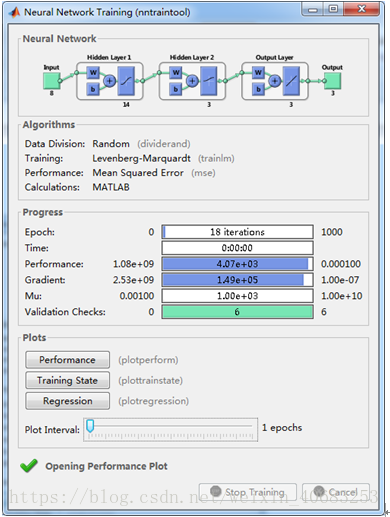The image size is (390, 517).
Task: Click the Hidden Layer 1 label
Action: point(109,58)
